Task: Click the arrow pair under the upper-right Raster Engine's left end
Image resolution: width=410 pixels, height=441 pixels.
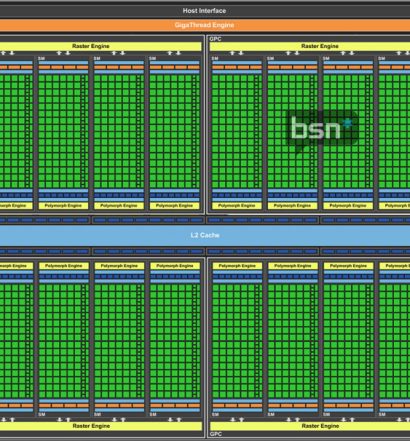Action: (237, 53)
